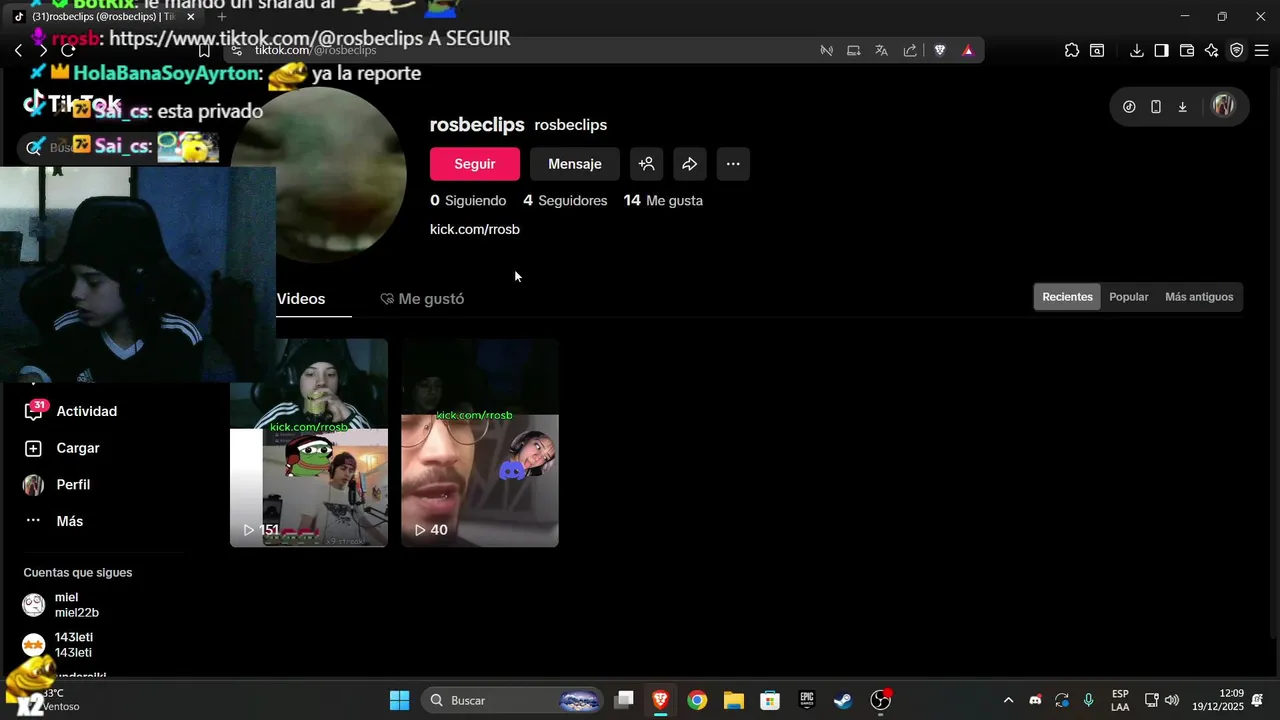The height and width of the screenshot is (720, 1280).
Task: Open Brave Wallet icon
Action: click(x=1187, y=50)
